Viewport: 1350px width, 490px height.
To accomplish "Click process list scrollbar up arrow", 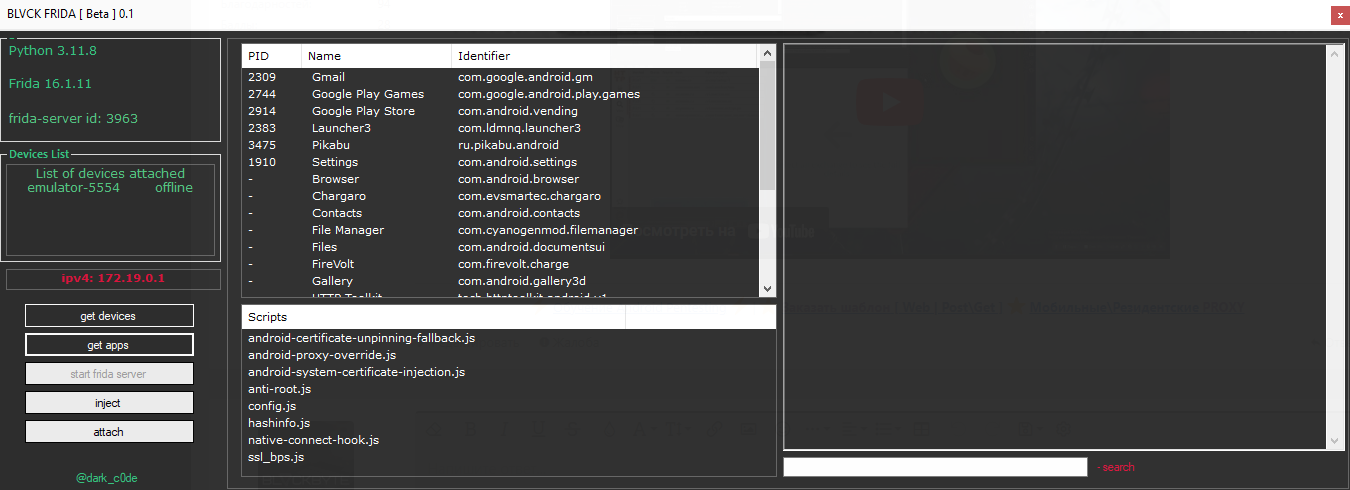I will pyautogui.click(x=767, y=53).
